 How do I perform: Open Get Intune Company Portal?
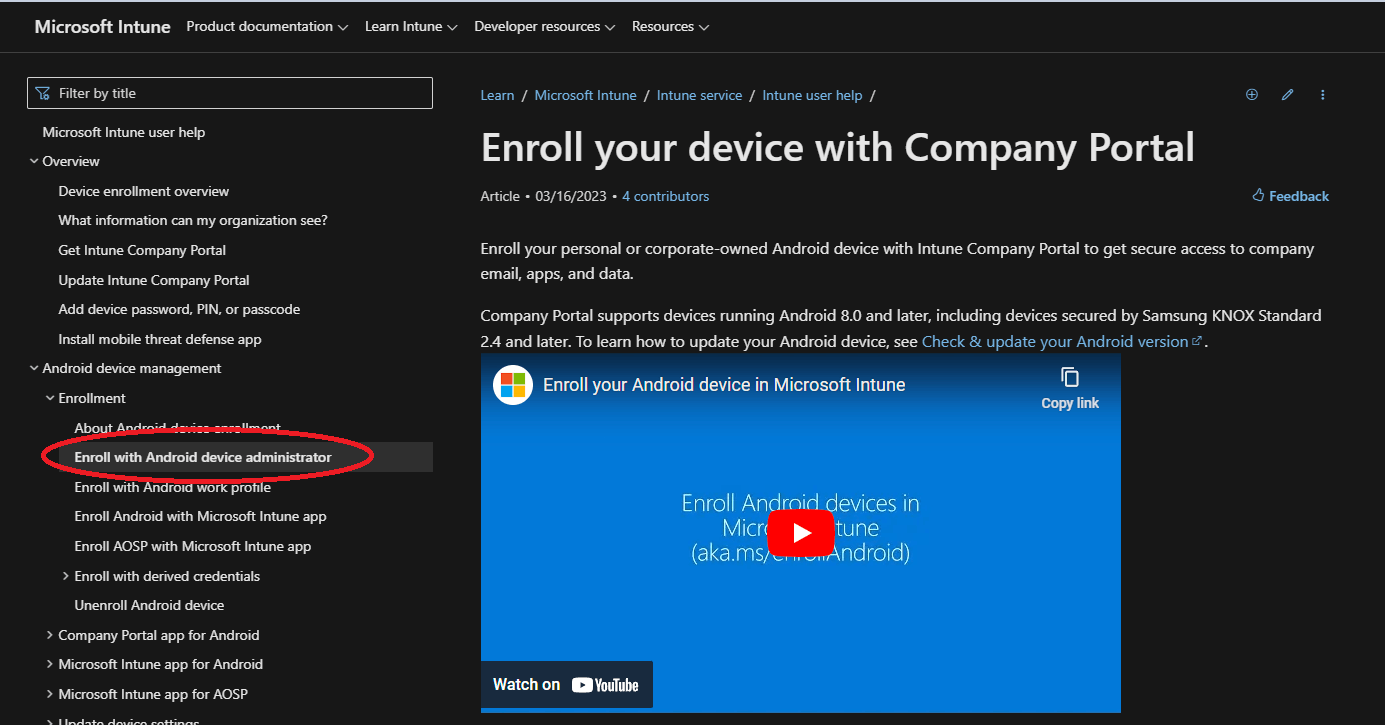click(x=142, y=250)
